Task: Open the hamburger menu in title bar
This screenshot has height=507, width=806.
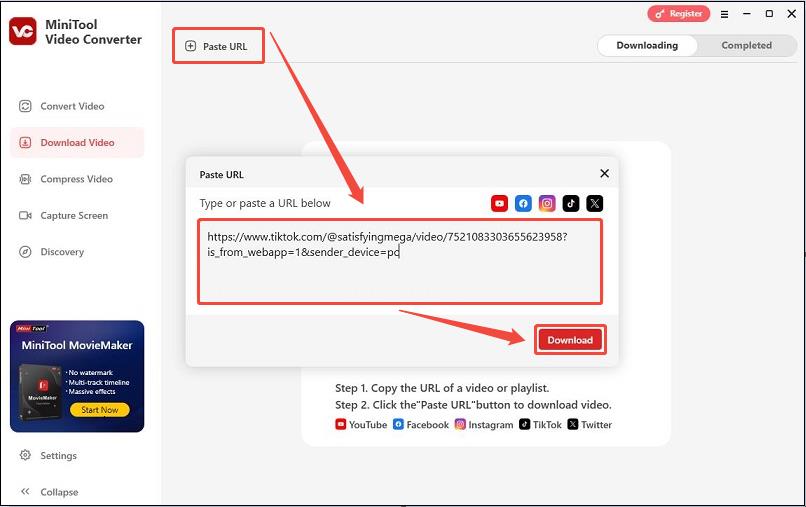Action: point(724,14)
